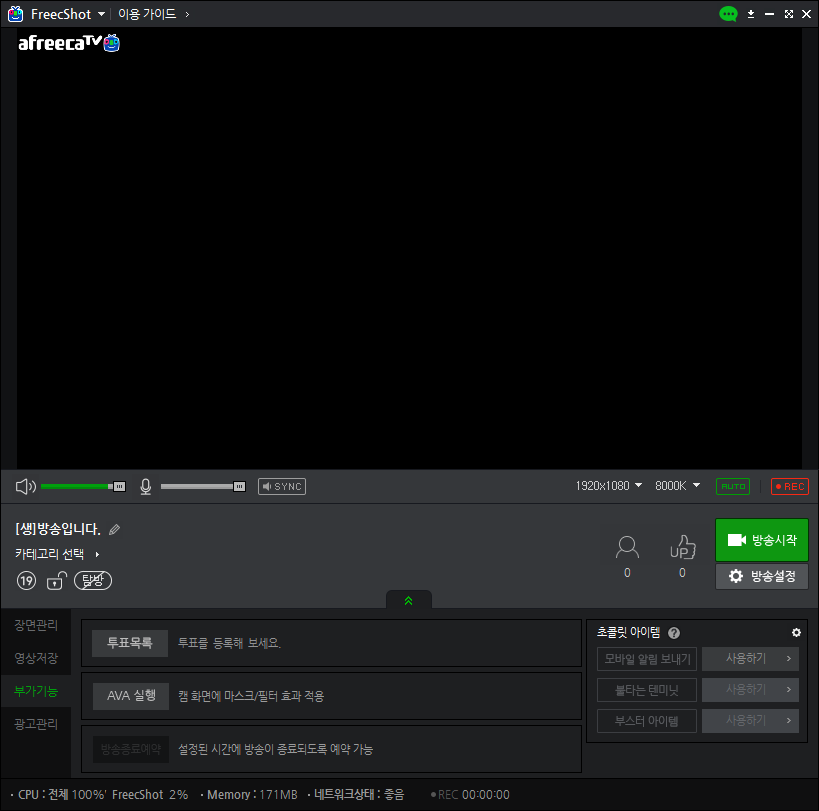
Task: Click 사용하기 for 불타는 텐미닛
Action: click(751, 690)
